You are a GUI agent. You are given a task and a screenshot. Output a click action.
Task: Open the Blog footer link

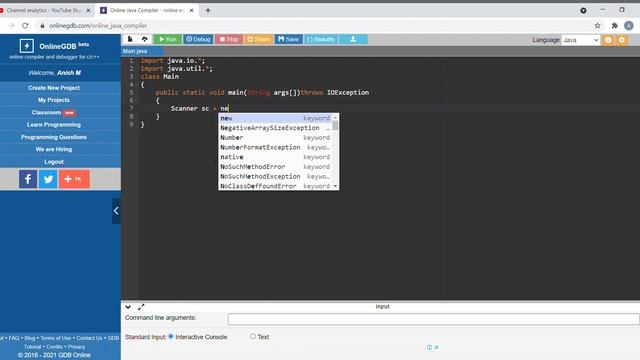pos(30,338)
